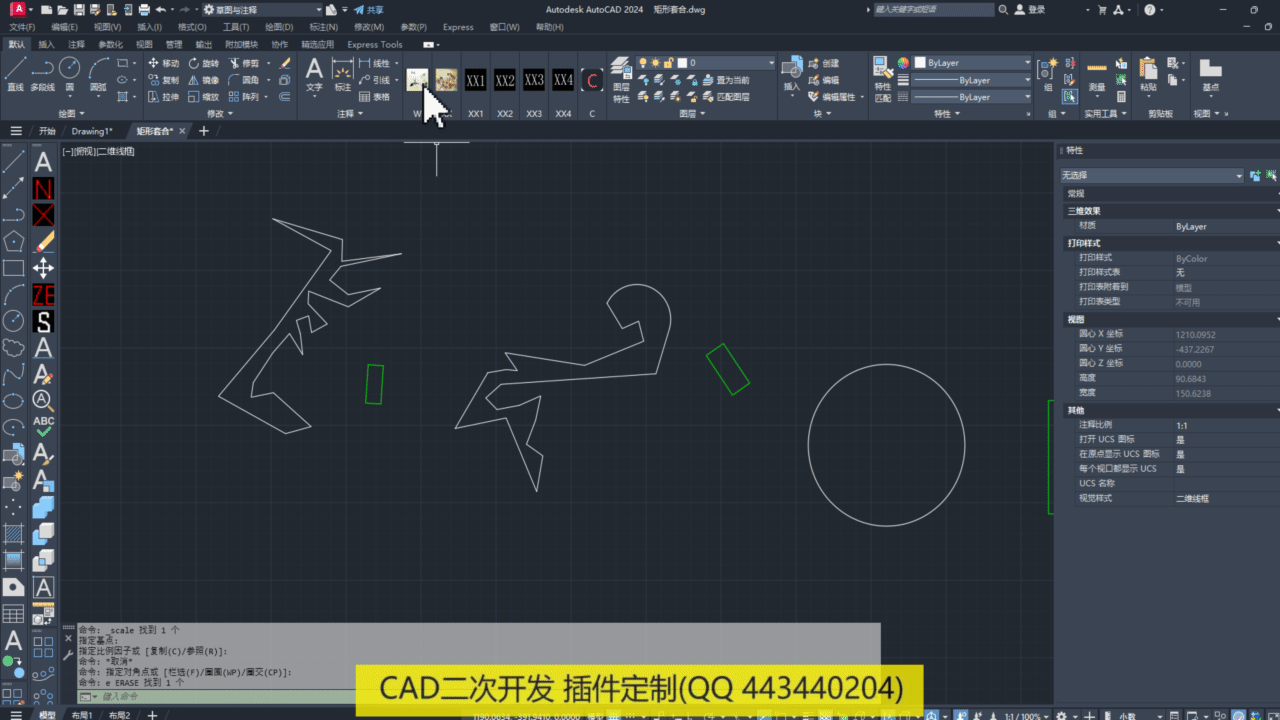The image size is (1280, 720).
Task: Open the 无选择 selection dropdown in properties
Action: pos(1152,175)
